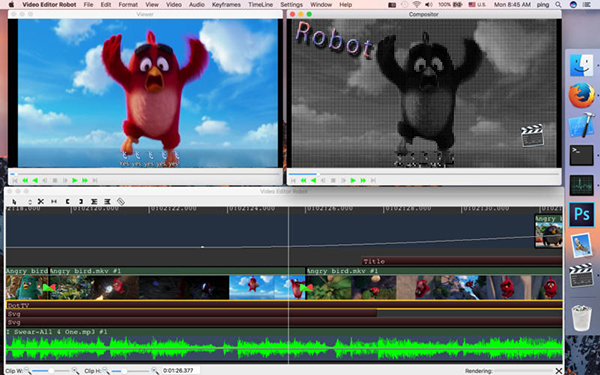This screenshot has width=600, height=375.
Task: Select the ruler measure tool
Action: (121, 201)
